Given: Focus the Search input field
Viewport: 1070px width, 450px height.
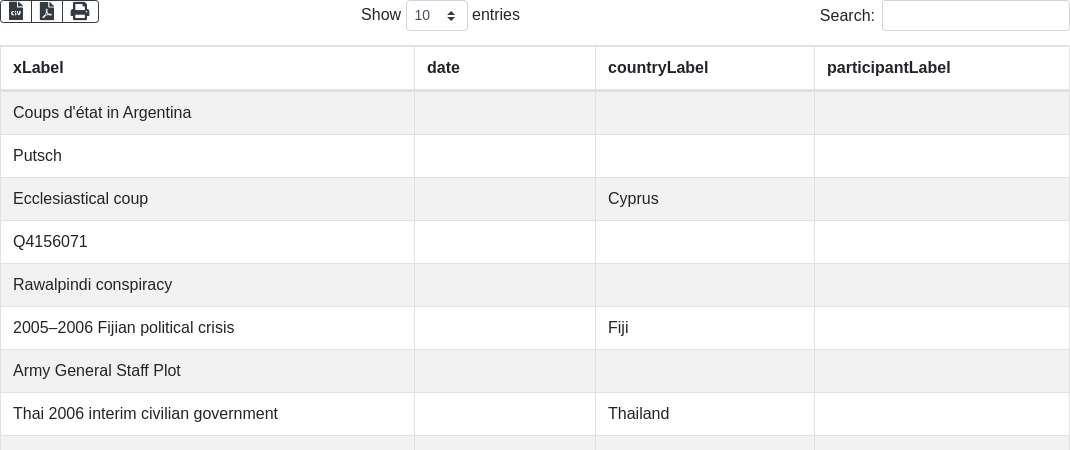Looking at the screenshot, I should [975, 15].
